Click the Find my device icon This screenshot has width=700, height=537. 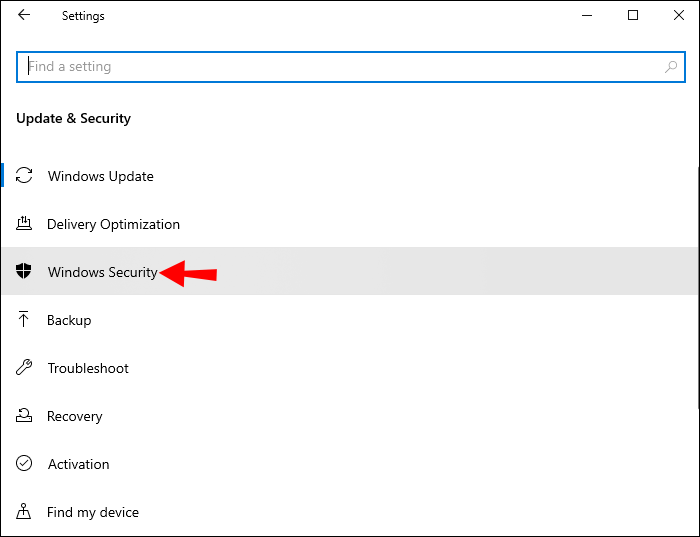coord(25,512)
